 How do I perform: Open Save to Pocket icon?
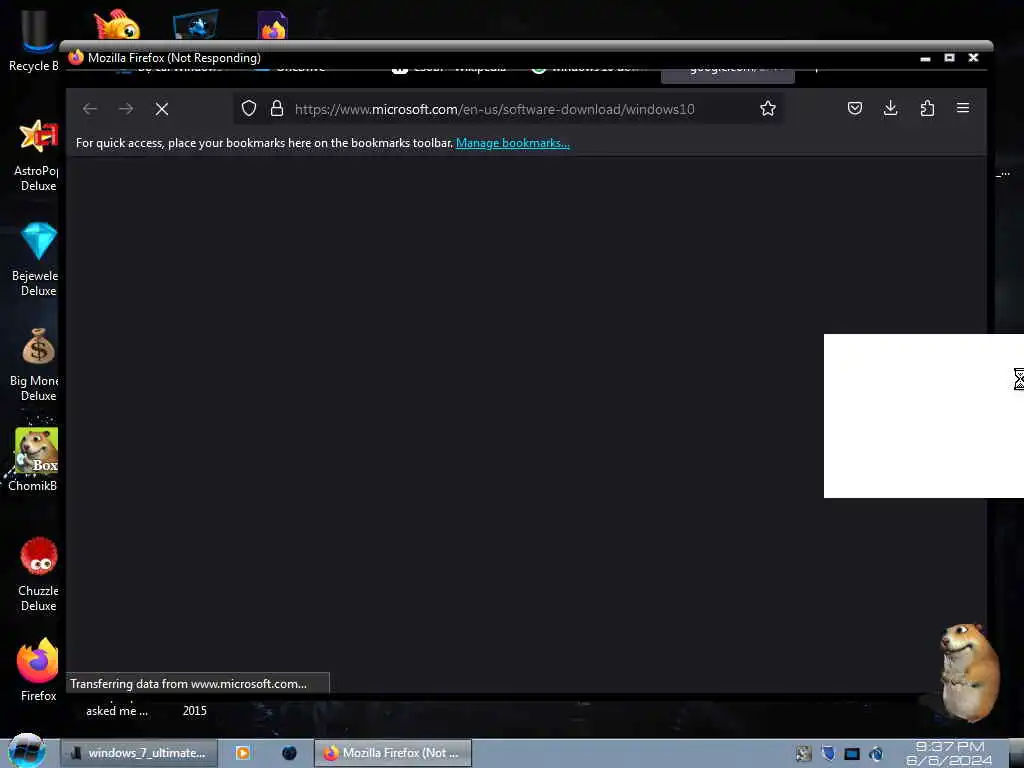point(855,108)
